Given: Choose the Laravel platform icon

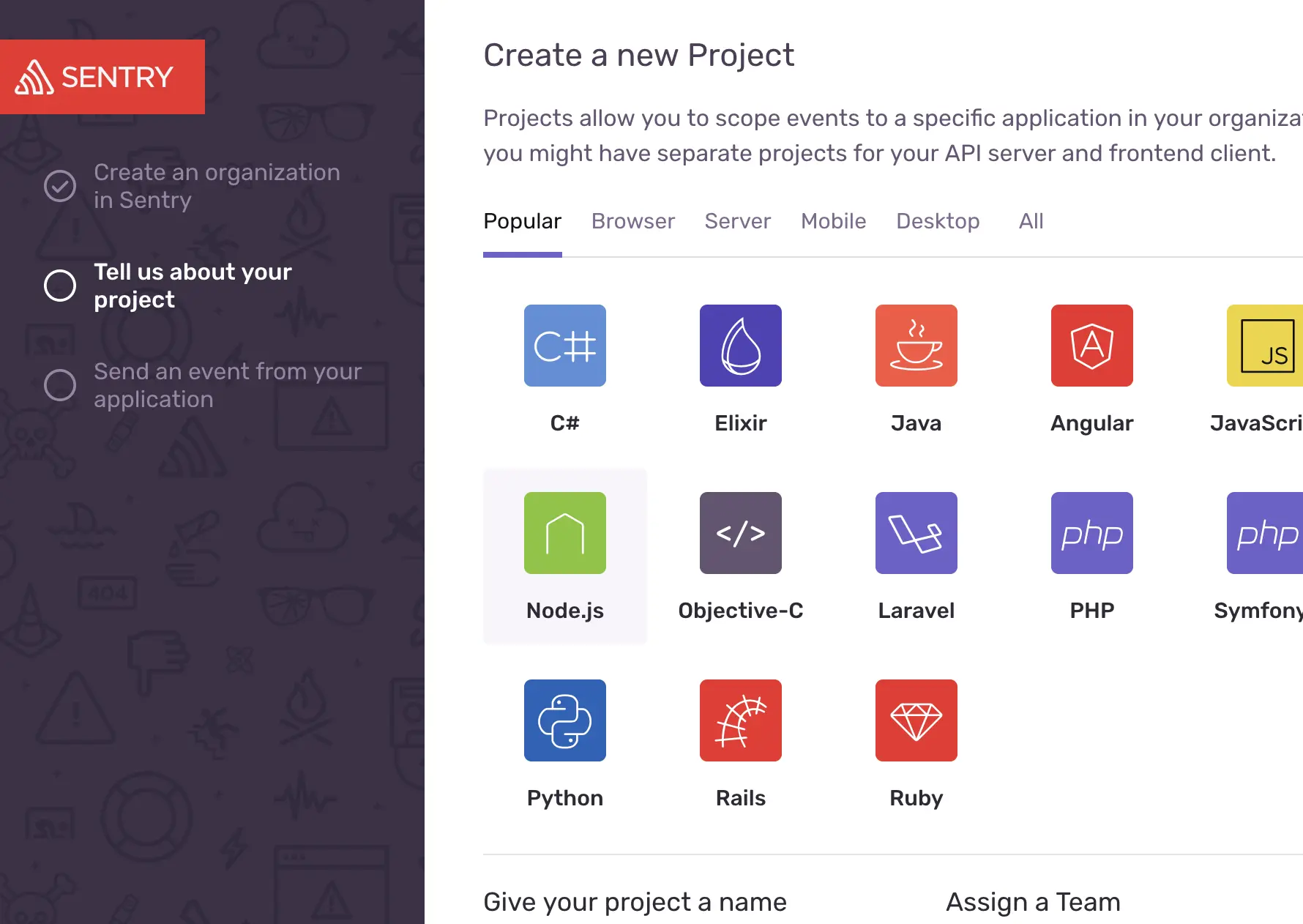Looking at the screenshot, I should (x=916, y=533).
